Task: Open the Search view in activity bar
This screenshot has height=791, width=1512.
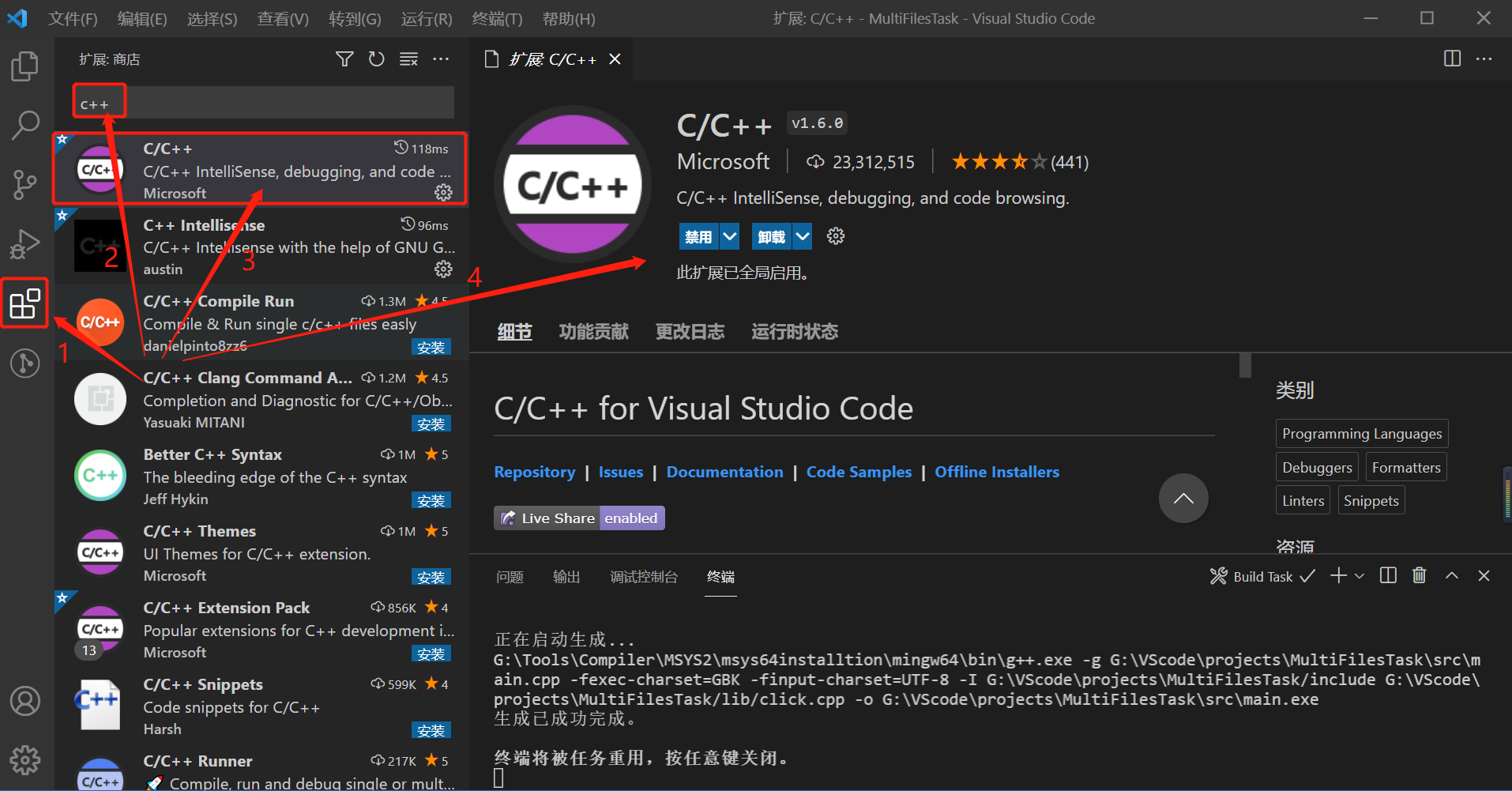Action: [24, 125]
